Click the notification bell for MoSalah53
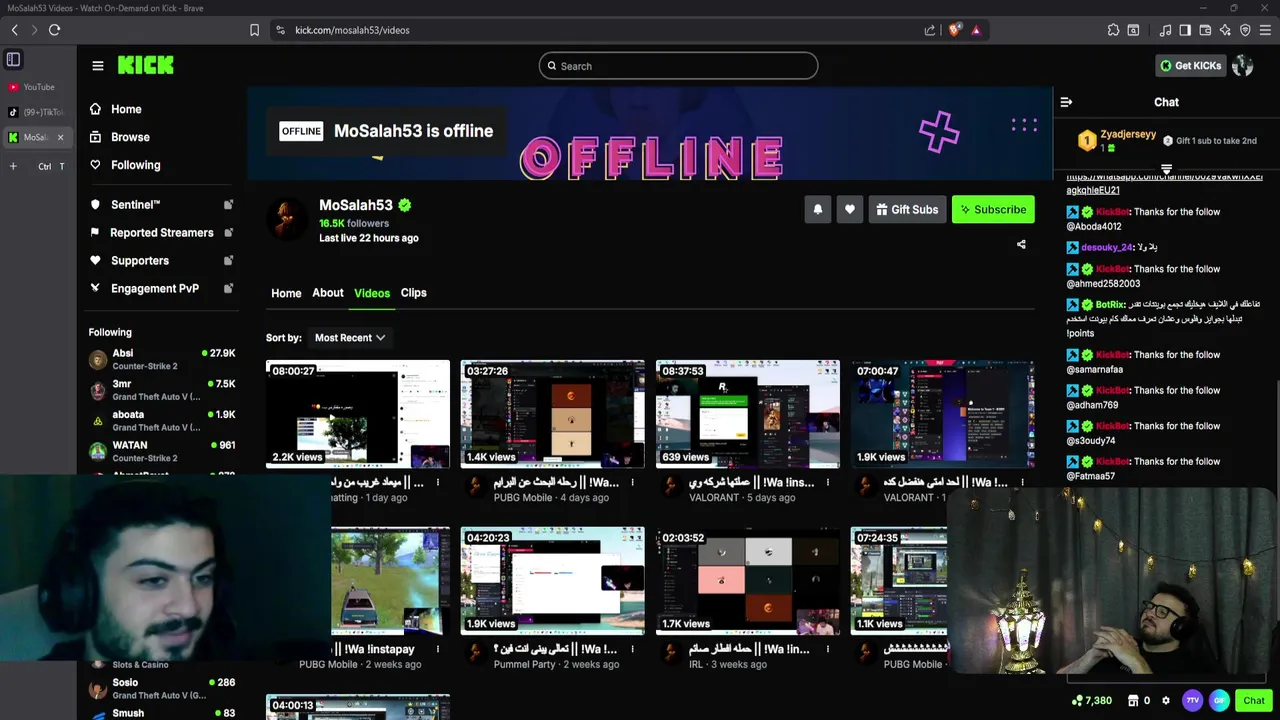 [x=817, y=209]
